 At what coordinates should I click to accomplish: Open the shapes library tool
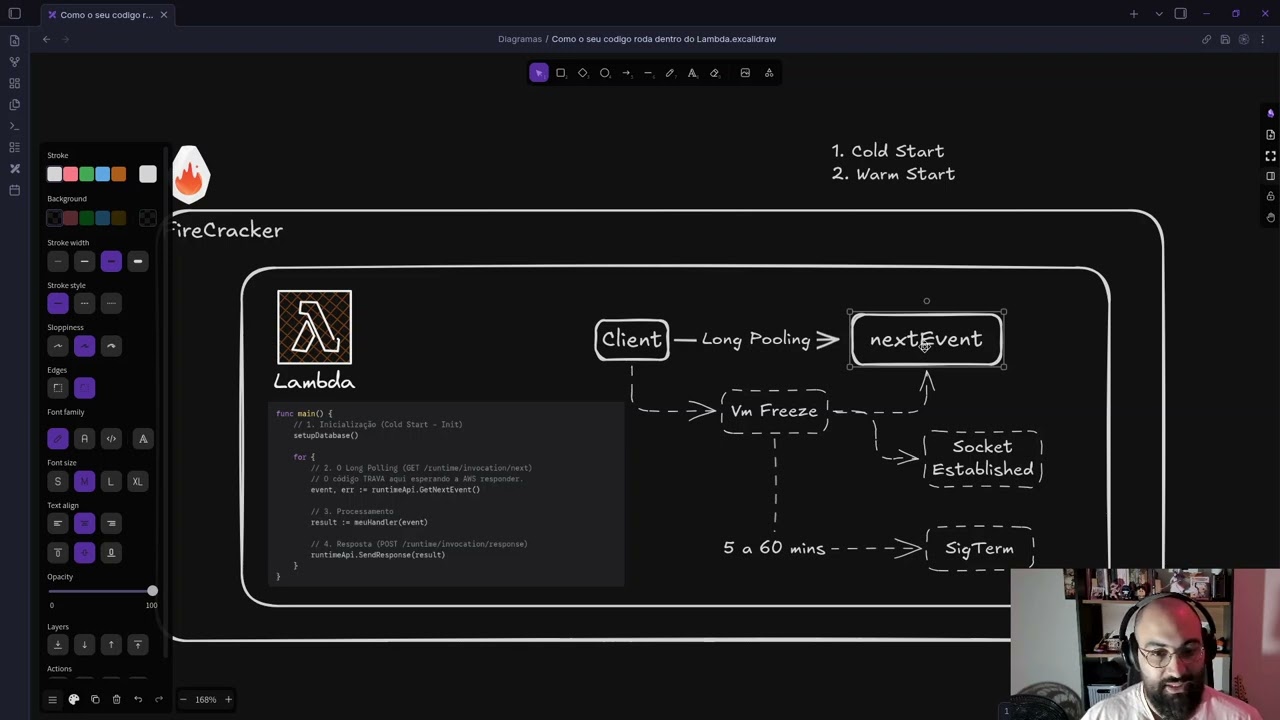click(x=769, y=73)
